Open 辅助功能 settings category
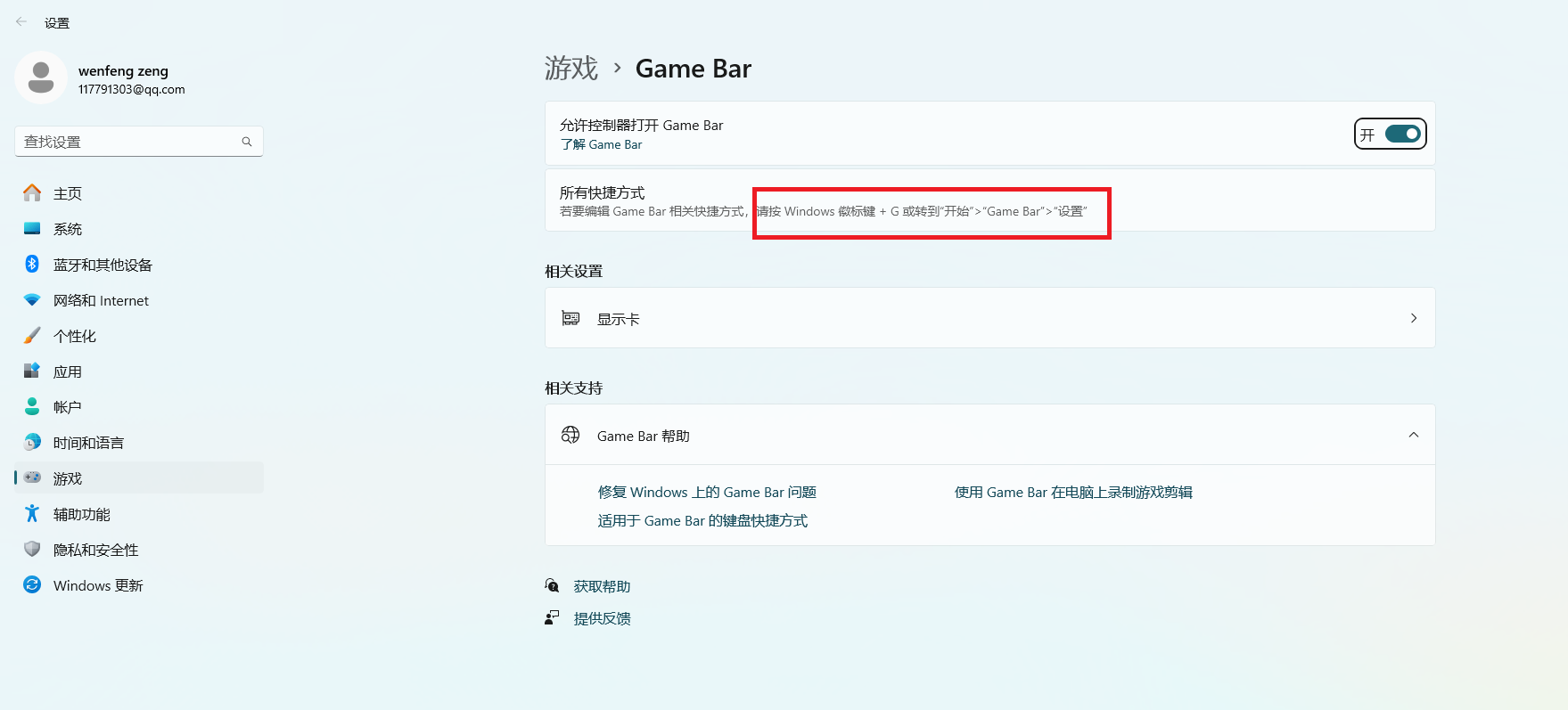This screenshot has height=710, width=1568. click(x=139, y=514)
